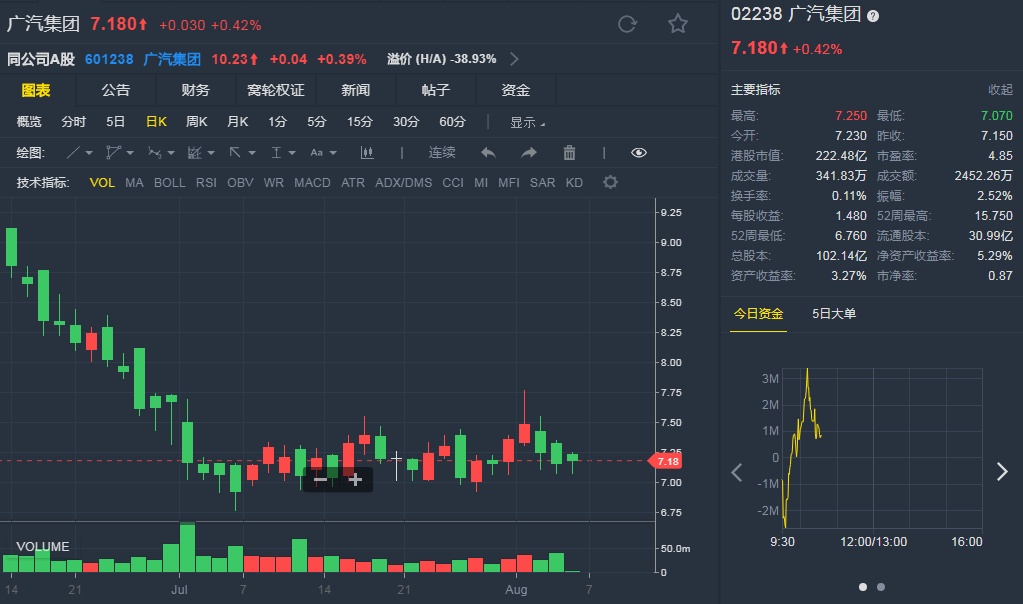Open the blue 广汽集团 A-share link
Image resolution: width=1023 pixels, height=604 pixels.
[172, 59]
